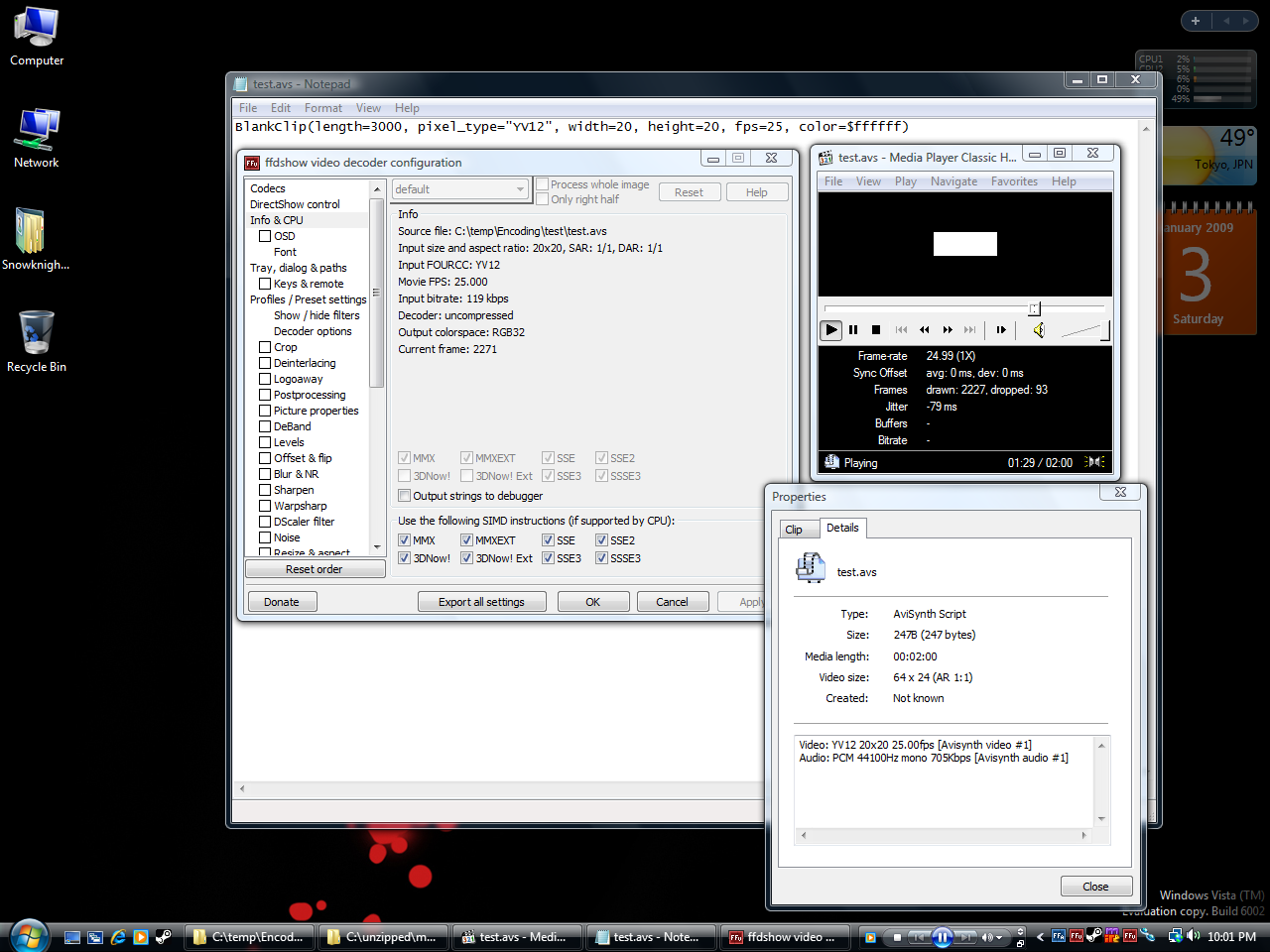Click the frame step button
This screenshot has height=952, width=1270.
point(1001,330)
